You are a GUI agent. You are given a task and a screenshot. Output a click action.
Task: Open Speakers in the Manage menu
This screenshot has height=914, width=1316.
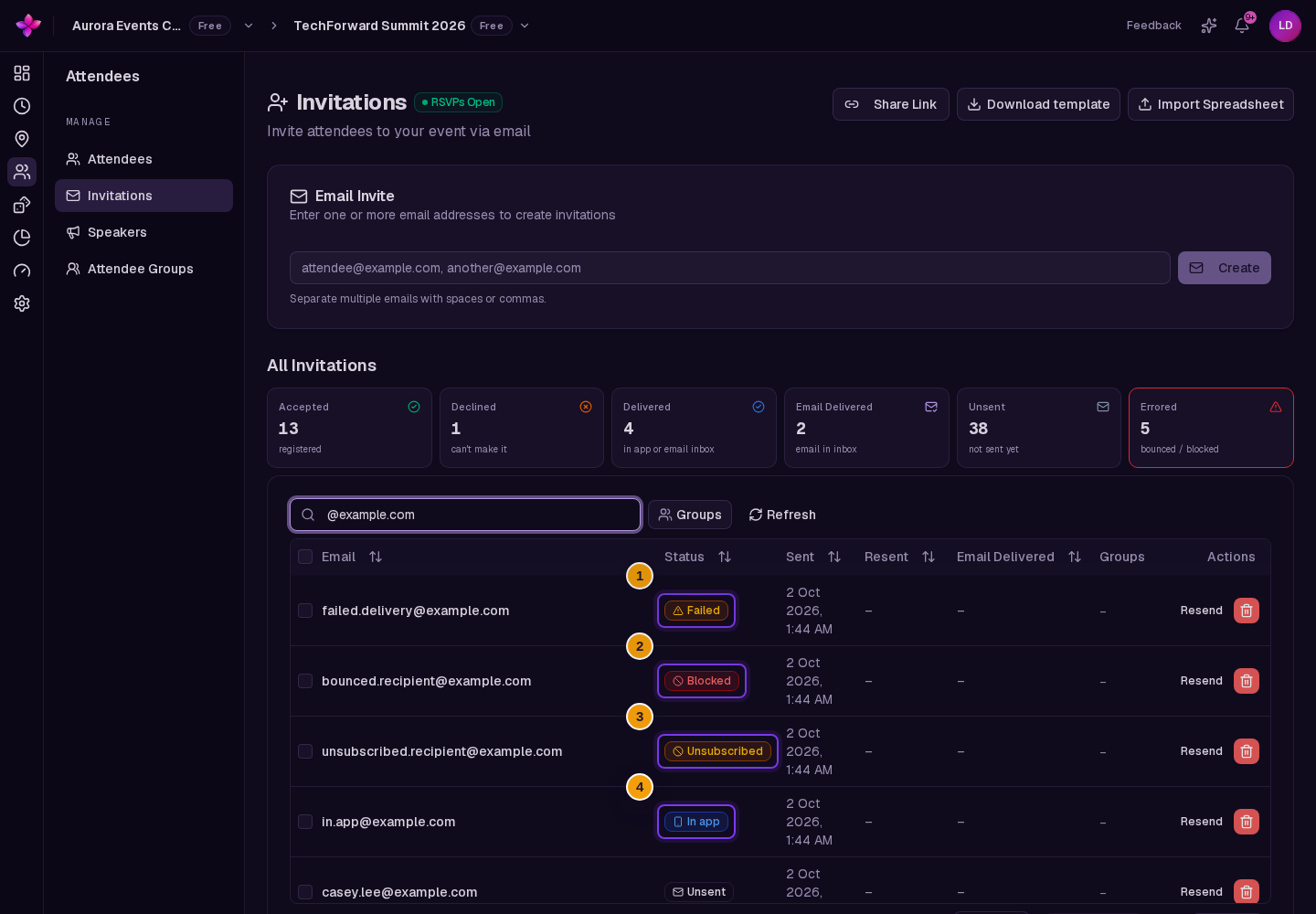[143, 232]
